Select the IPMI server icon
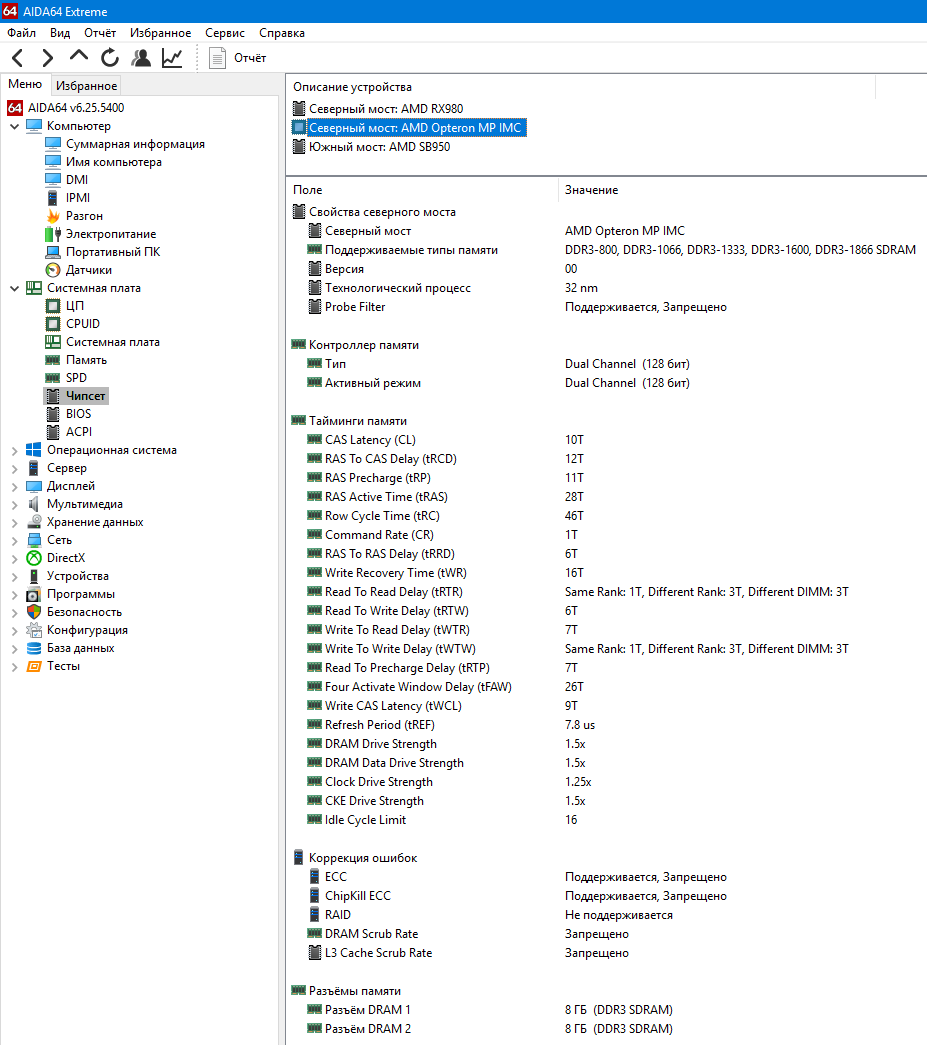The width and height of the screenshot is (927, 1045). 53,197
